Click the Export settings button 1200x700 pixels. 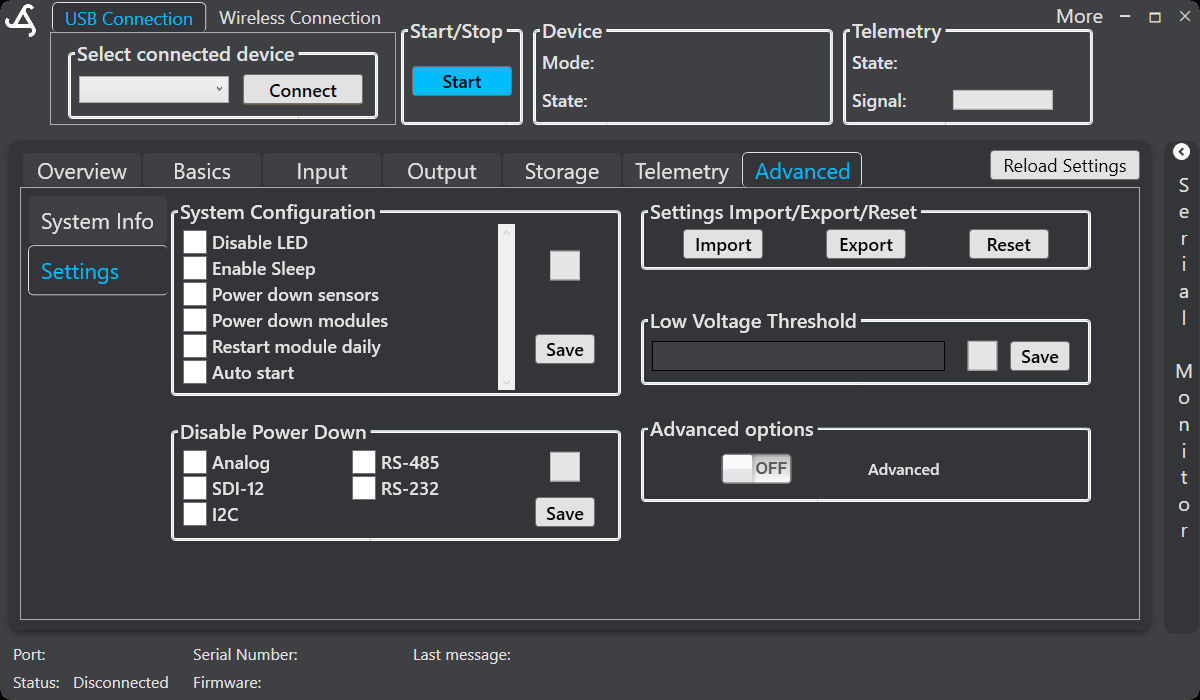[x=866, y=245]
